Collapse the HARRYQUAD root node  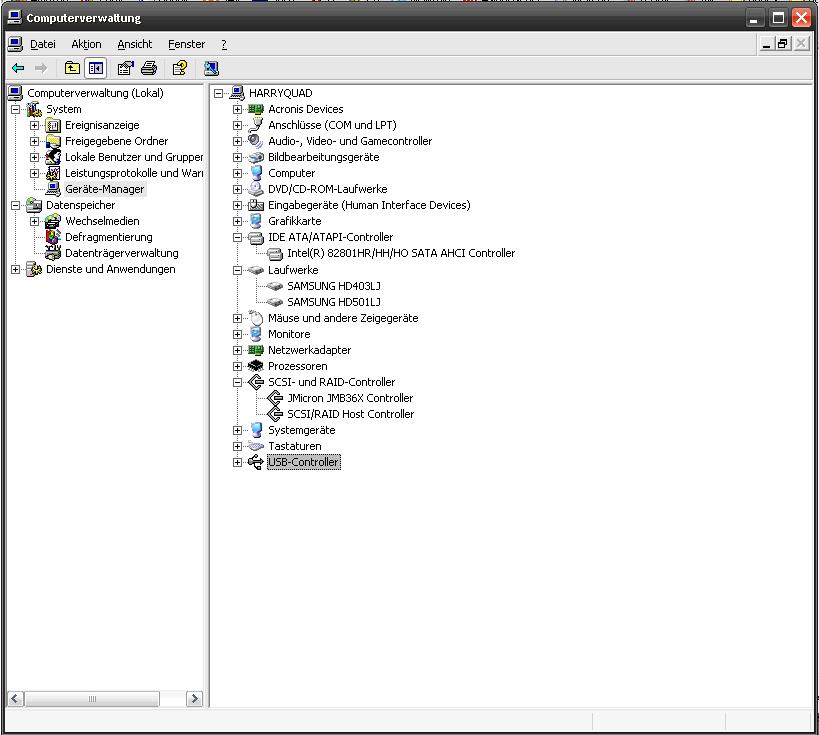(218, 93)
